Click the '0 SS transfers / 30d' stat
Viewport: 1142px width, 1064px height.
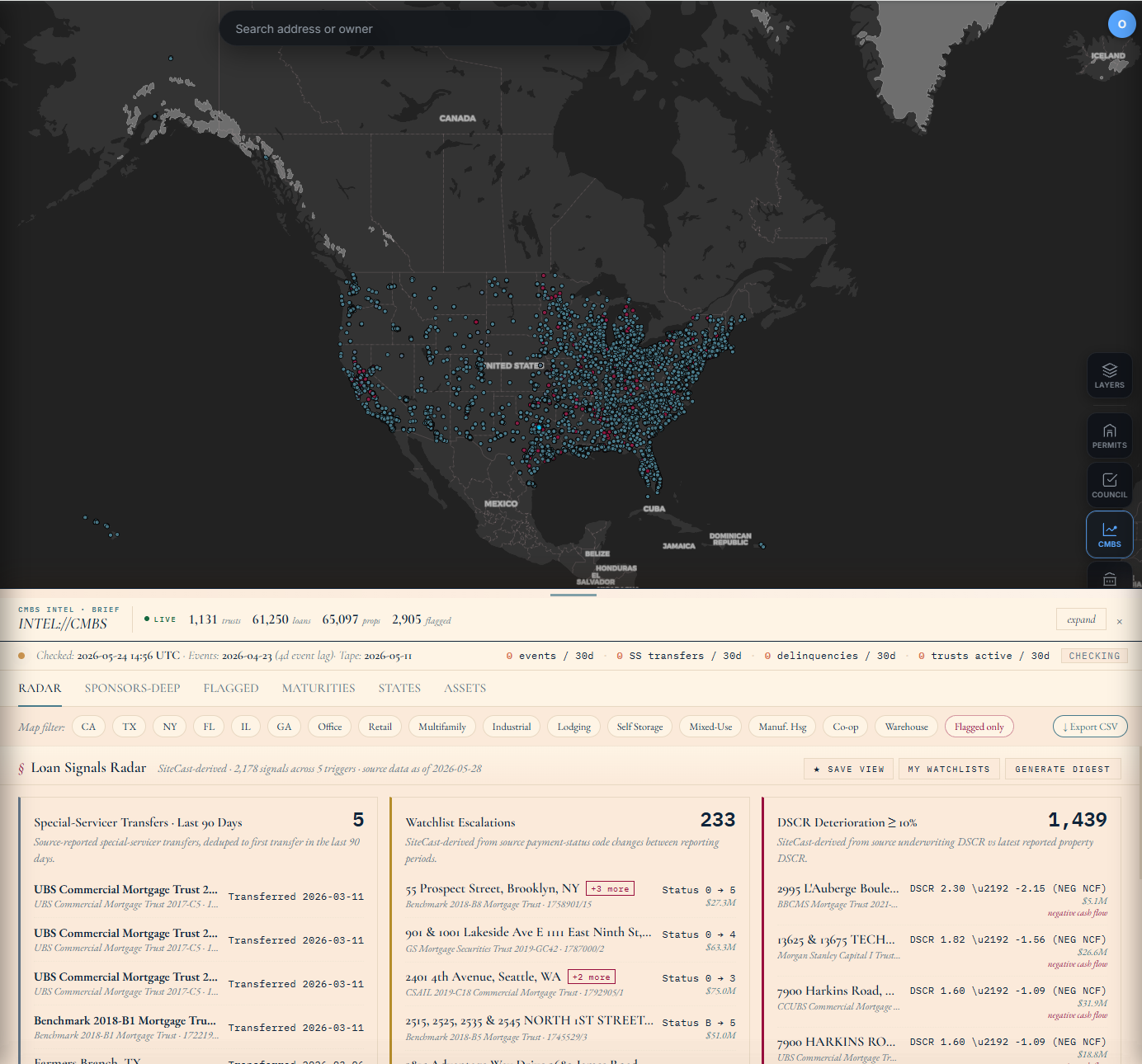679,656
